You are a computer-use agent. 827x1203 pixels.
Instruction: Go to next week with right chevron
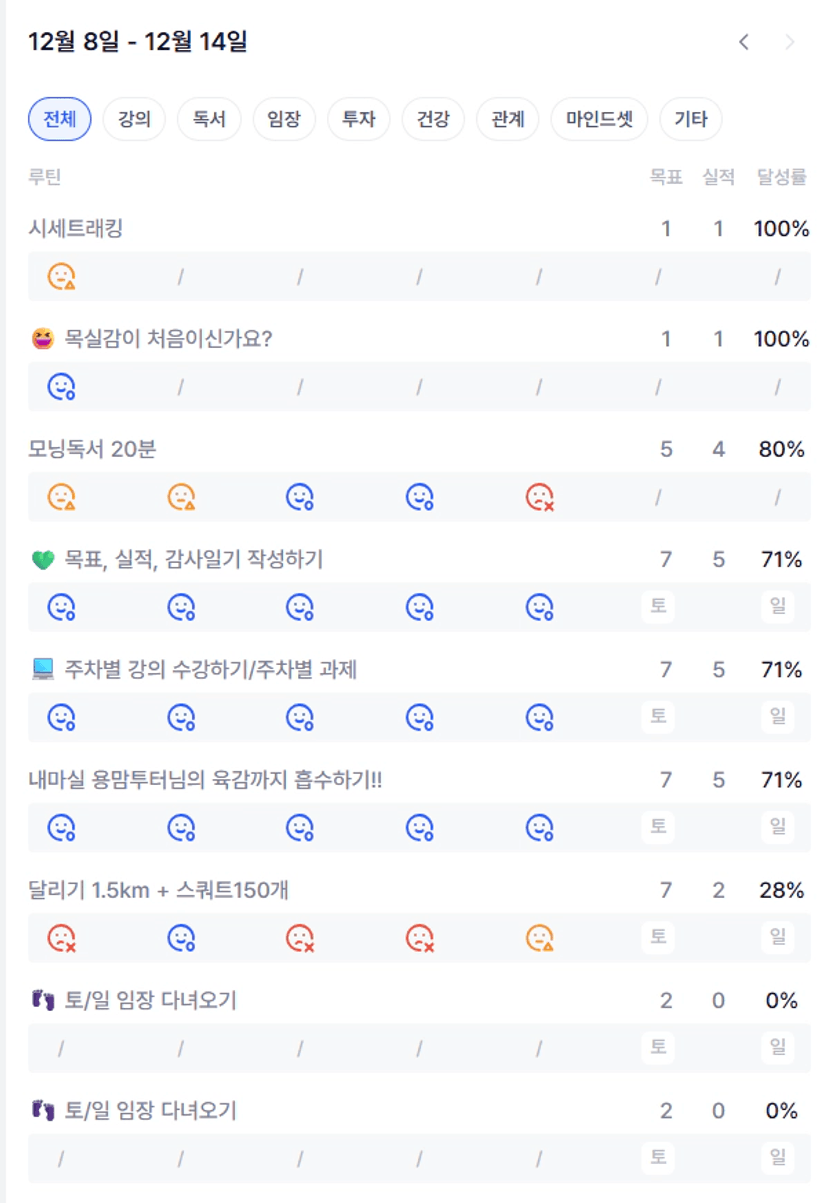[x=790, y=42]
